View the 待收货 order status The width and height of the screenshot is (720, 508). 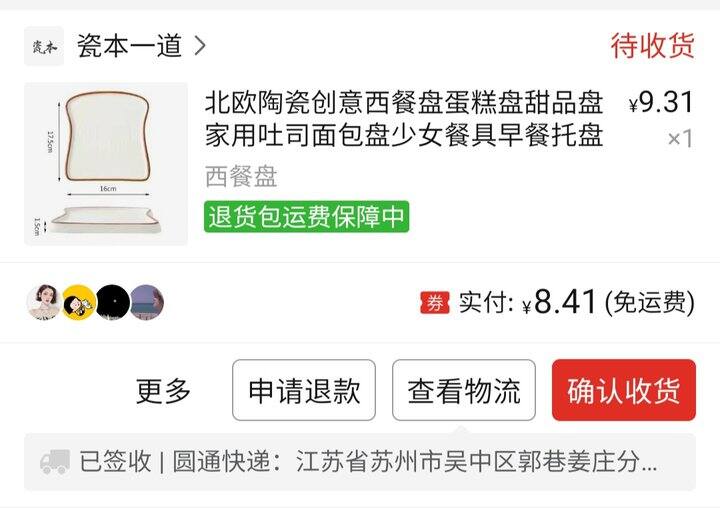pos(652,46)
